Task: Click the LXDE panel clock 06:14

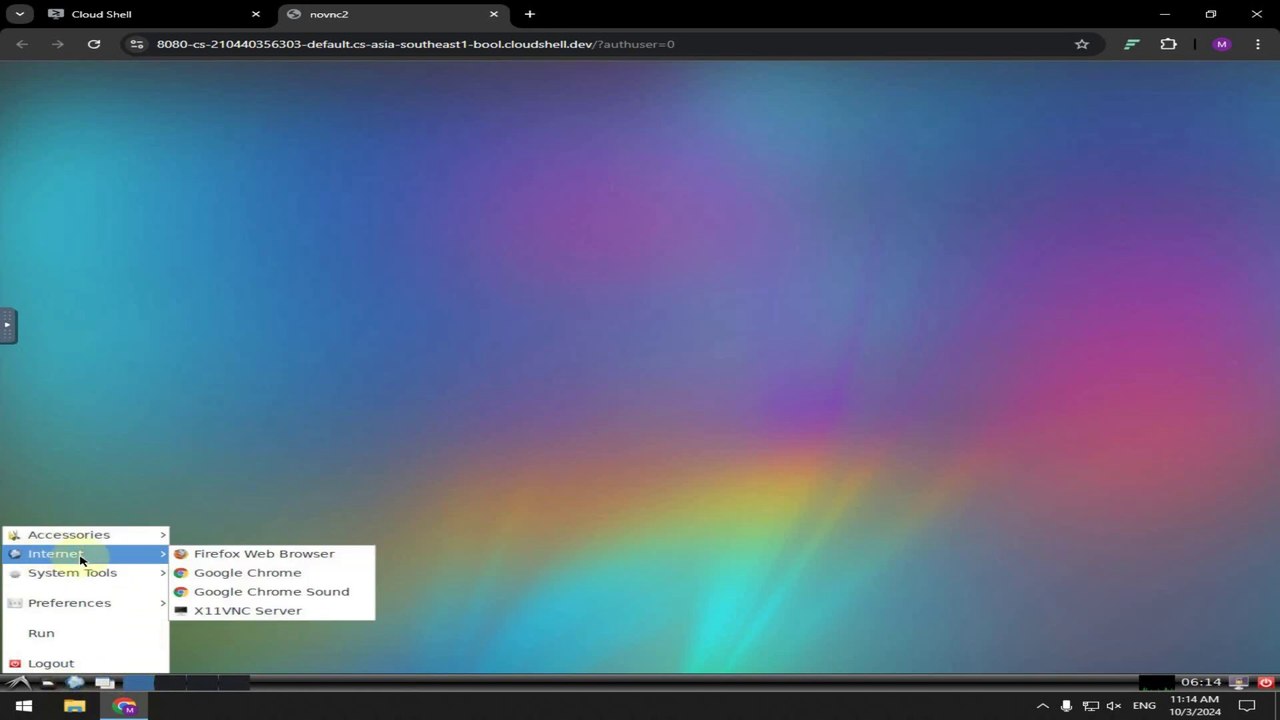Action: pos(1201,682)
